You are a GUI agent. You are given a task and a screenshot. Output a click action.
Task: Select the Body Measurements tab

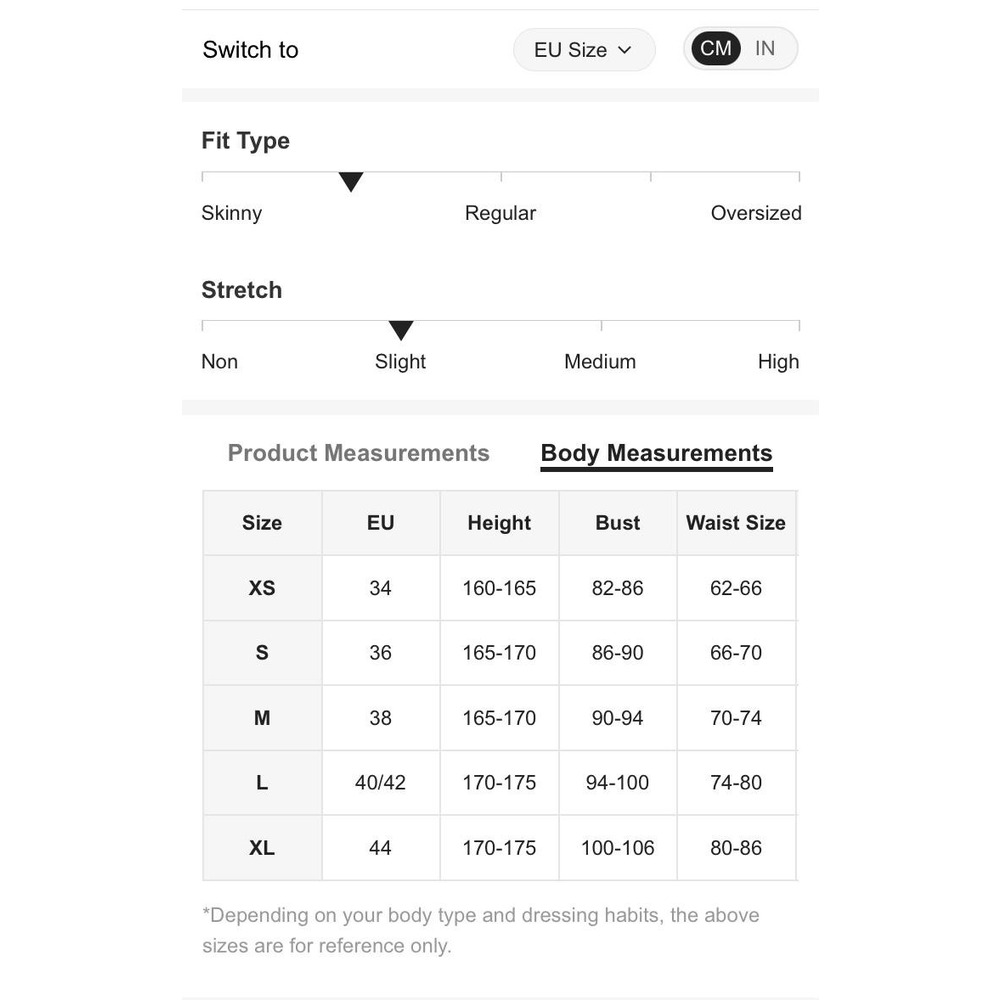coord(656,453)
